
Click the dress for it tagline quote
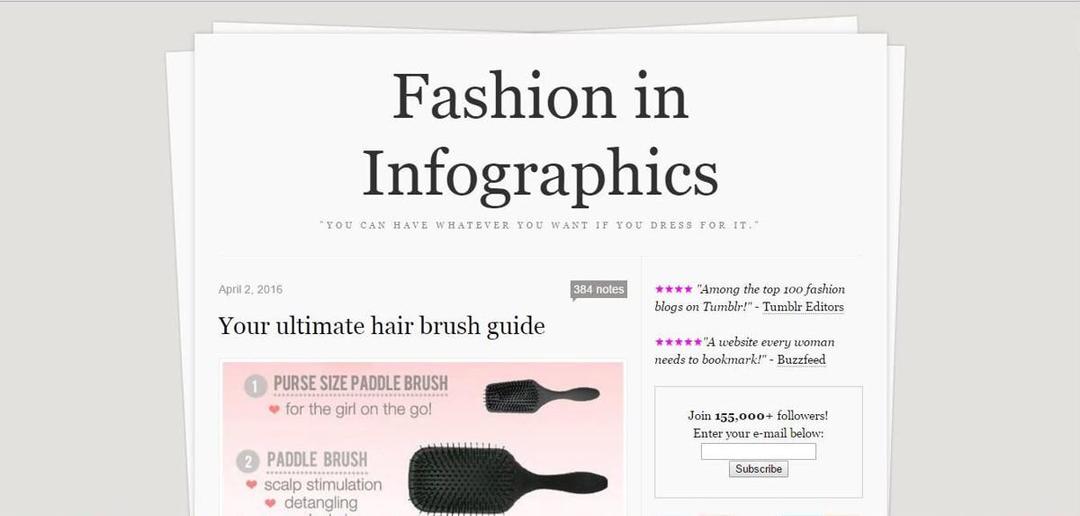click(540, 225)
